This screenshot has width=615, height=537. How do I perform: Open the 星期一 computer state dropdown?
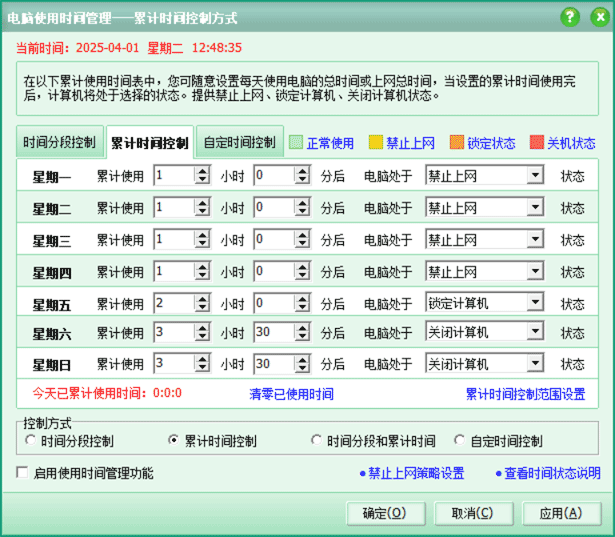coord(535,177)
